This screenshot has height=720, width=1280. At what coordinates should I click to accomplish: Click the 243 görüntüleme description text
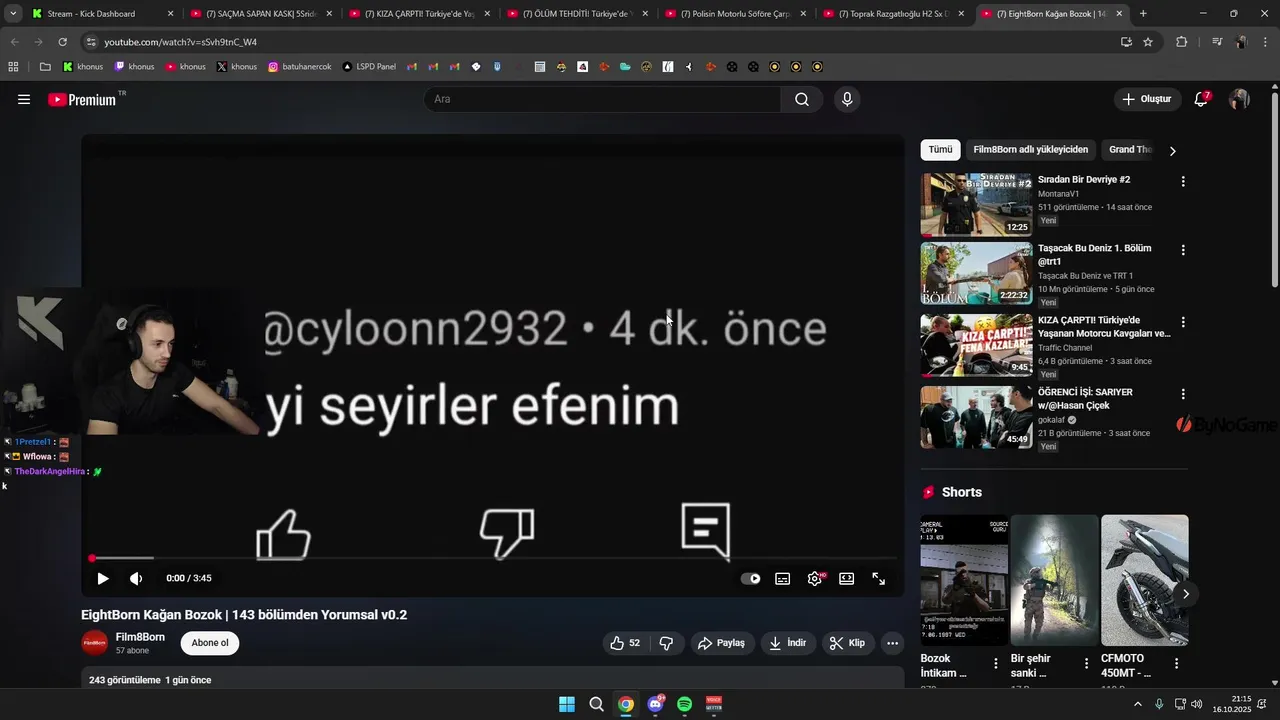[150, 680]
